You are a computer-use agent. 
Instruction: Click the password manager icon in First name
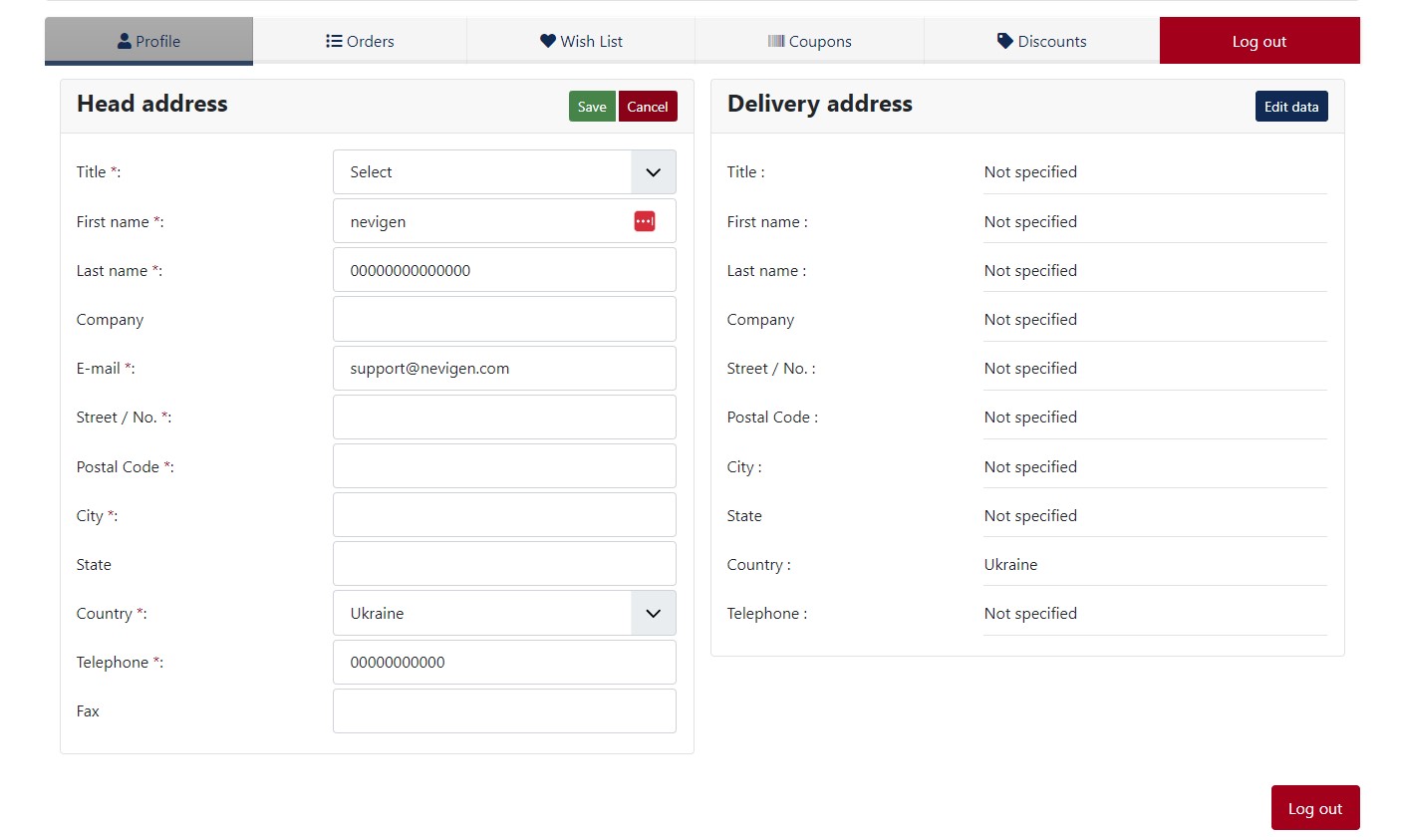[x=644, y=221]
